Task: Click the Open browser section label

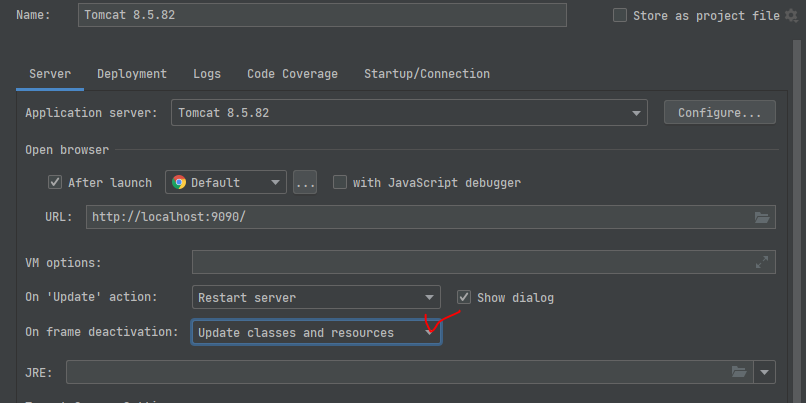Action: point(67,150)
